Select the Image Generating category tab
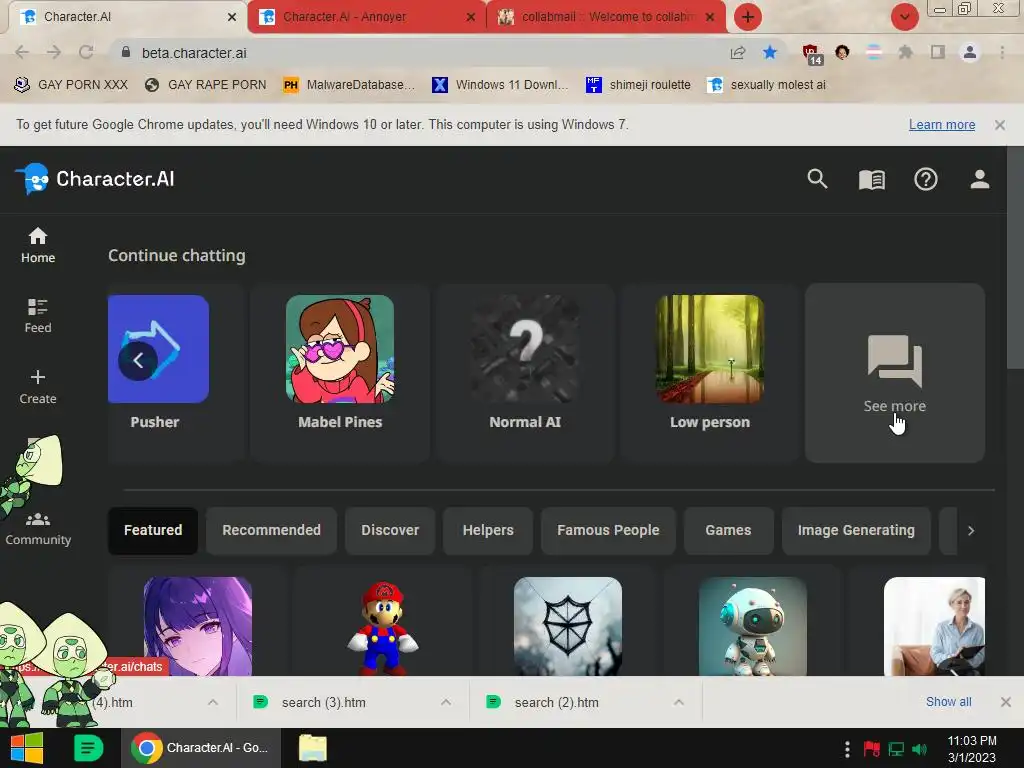The width and height of the screenshot is (1024, 768). tap(856, 530)
